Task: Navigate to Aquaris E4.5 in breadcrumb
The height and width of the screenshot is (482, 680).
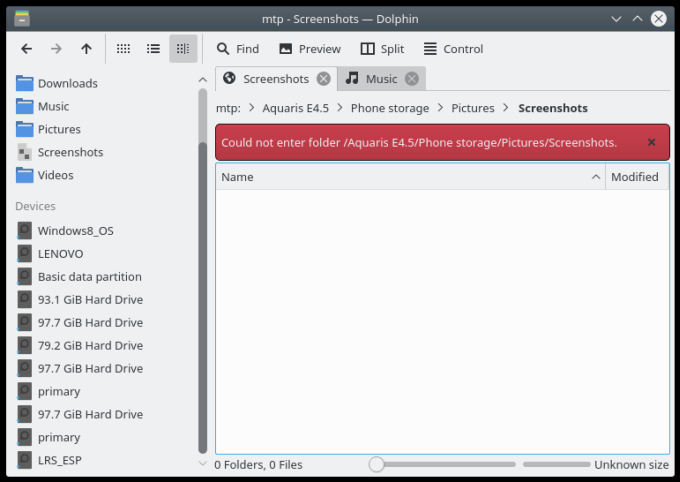Action: coord(295,108)
